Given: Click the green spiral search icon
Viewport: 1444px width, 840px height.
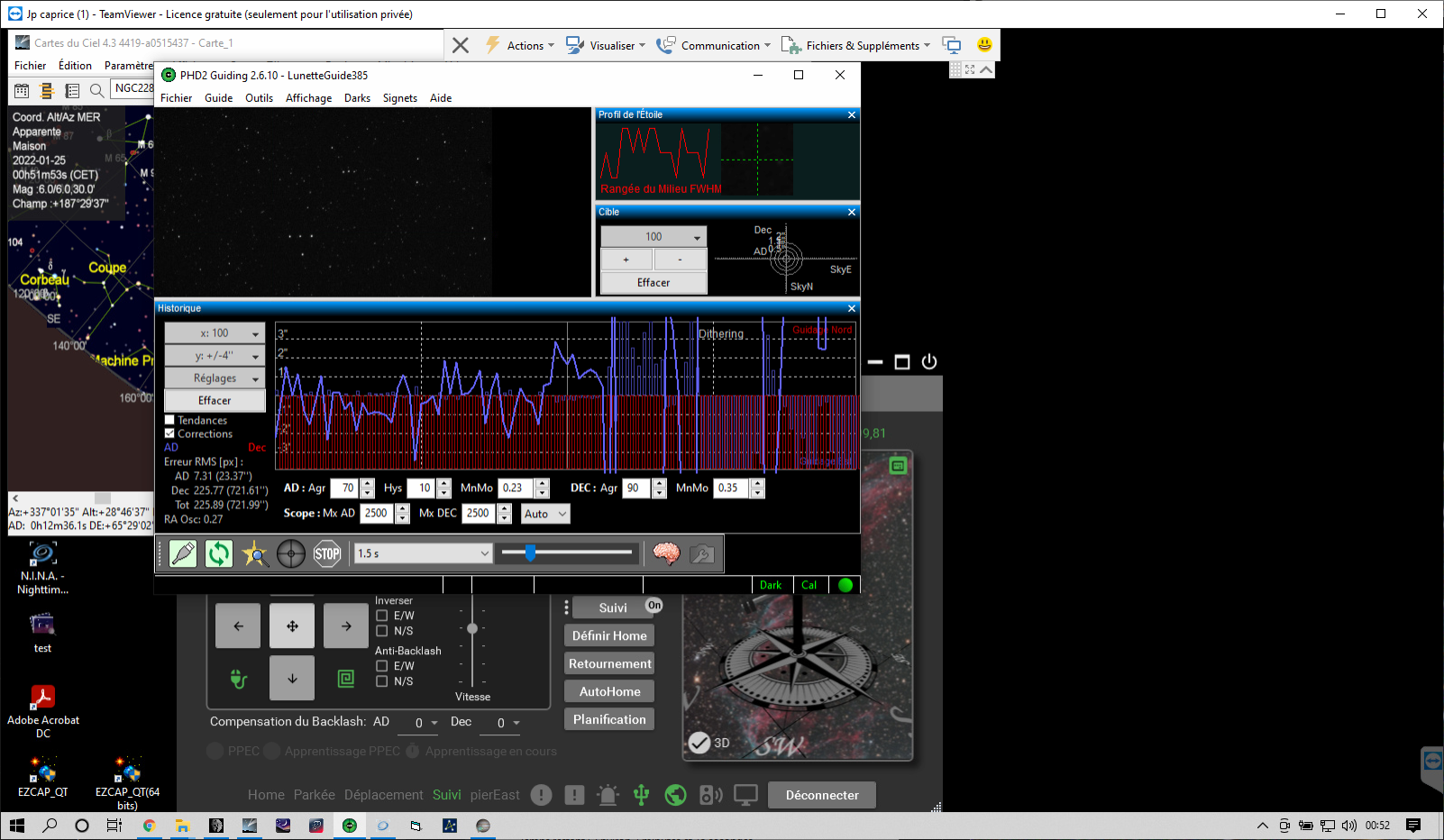Looking at the screenshot, I should click(346, 679).
